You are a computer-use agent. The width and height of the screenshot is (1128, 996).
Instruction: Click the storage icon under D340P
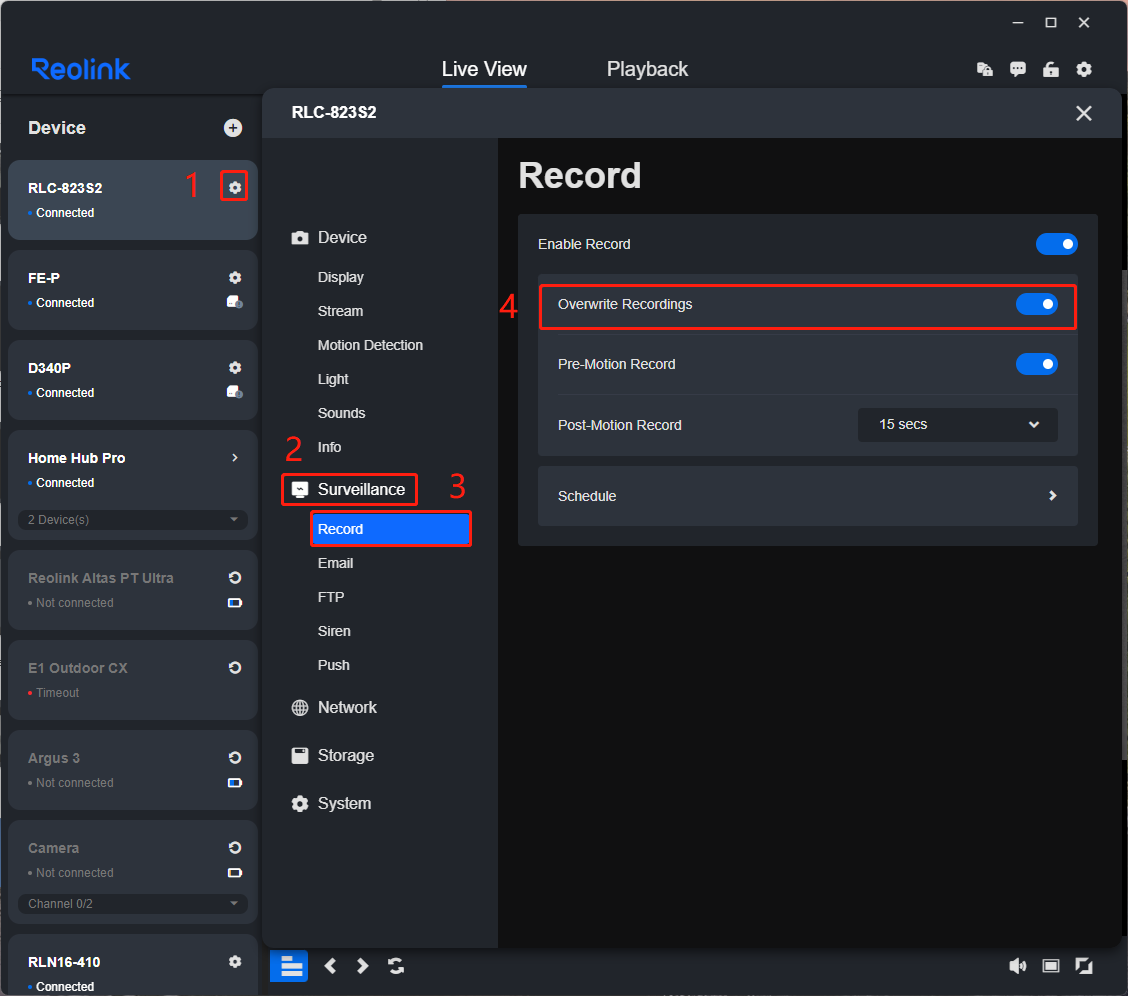[x=235, y=392]
